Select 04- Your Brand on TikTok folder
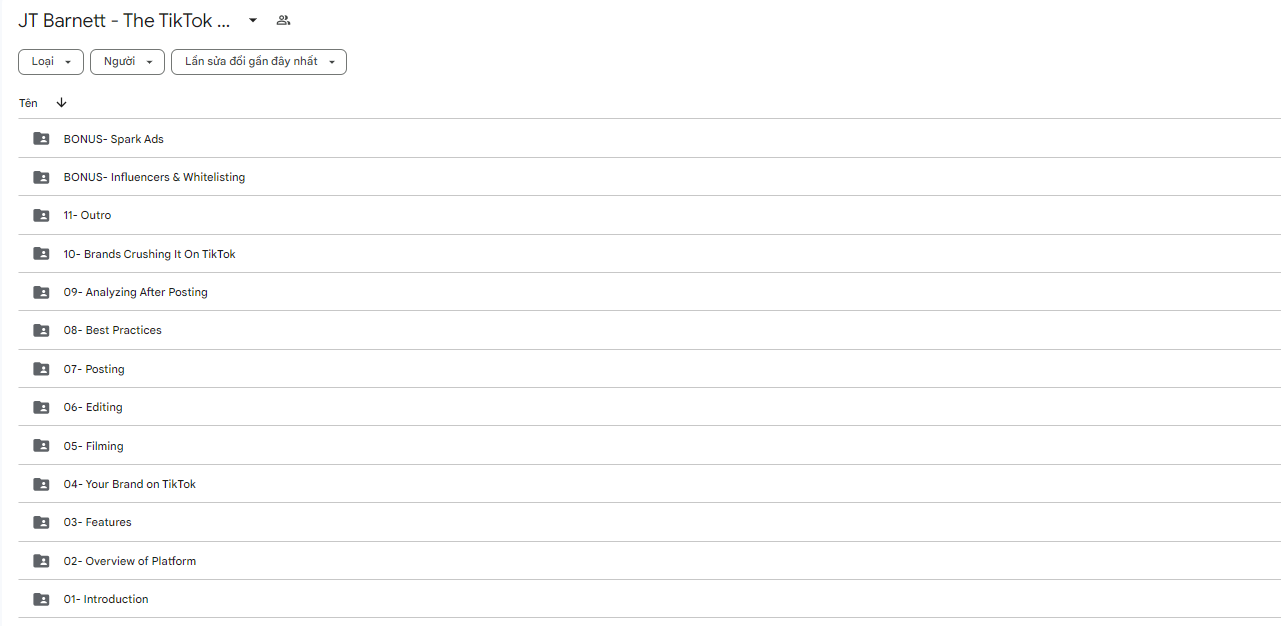 click(649, 484)
